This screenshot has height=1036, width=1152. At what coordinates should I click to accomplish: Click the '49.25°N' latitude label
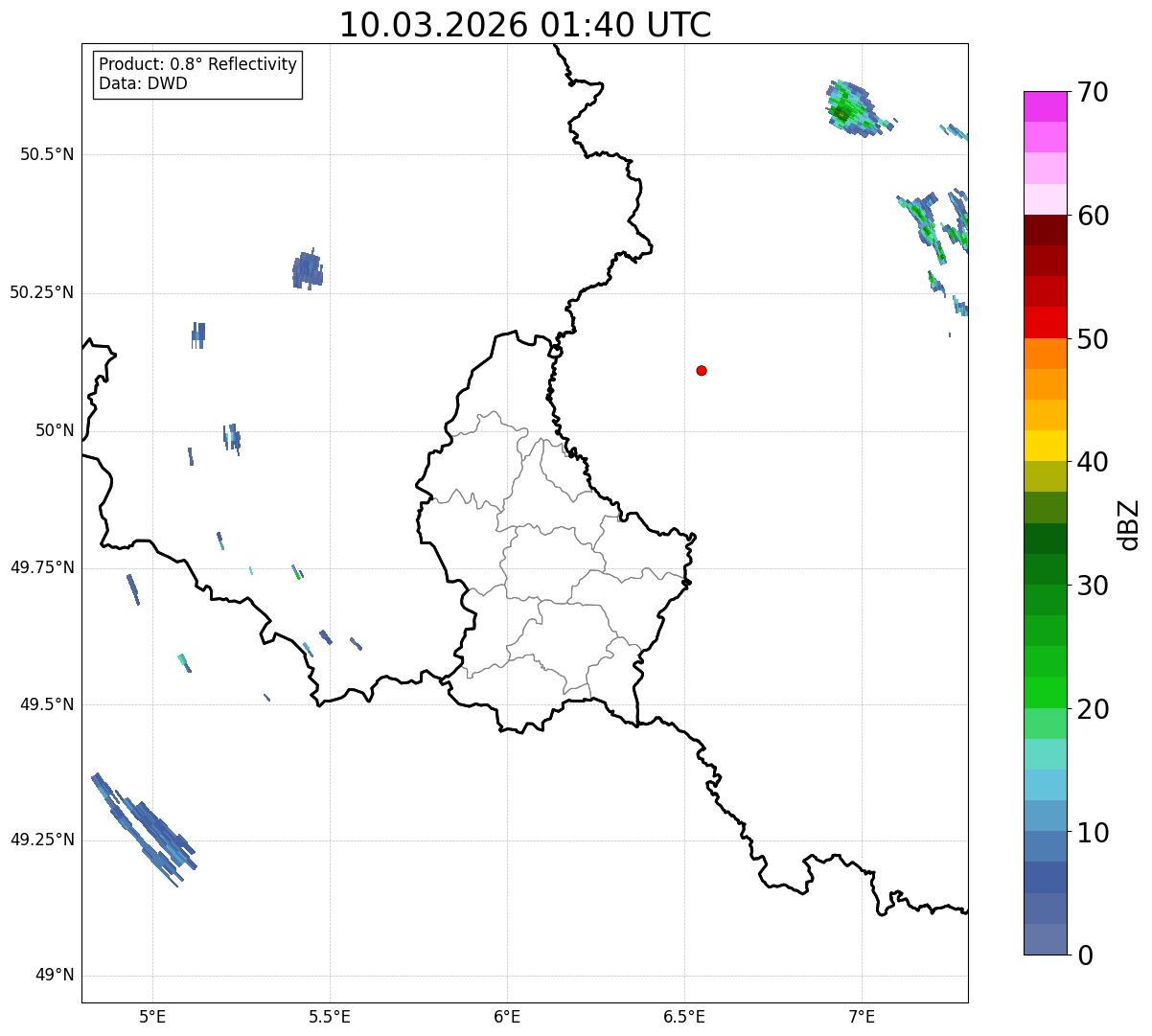[42, 840]
